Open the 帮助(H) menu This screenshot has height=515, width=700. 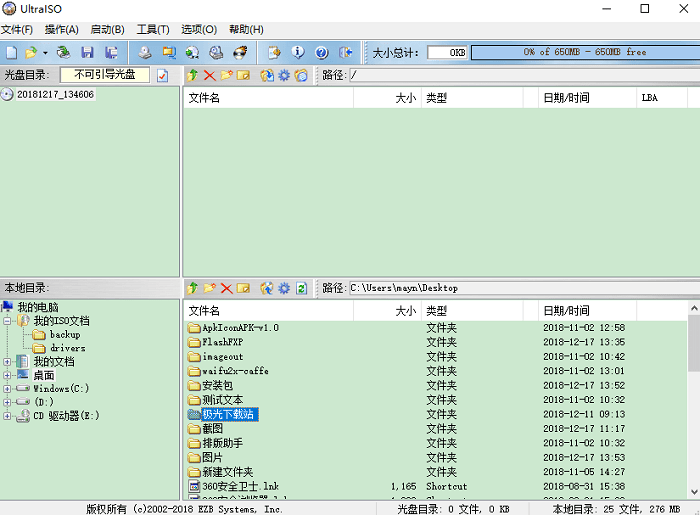(246, 30)
